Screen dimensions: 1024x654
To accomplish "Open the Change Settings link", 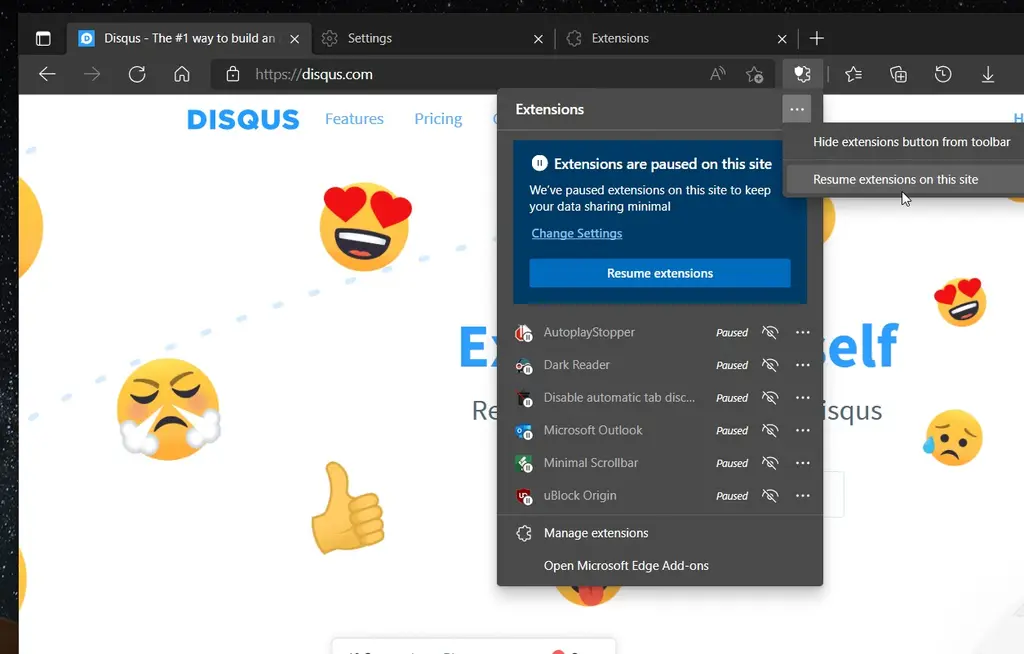I will click(x=576, y=233).
